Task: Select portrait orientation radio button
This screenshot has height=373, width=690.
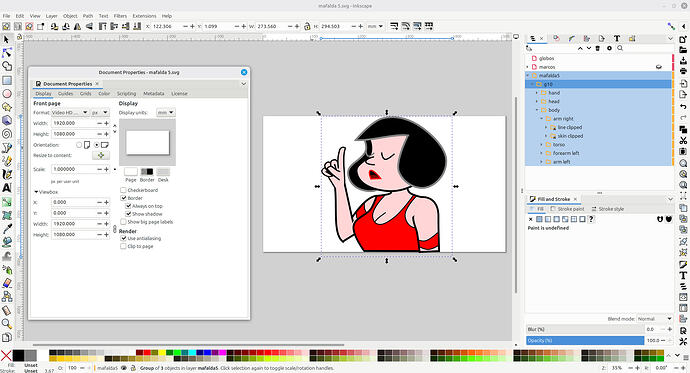Action: click(x=79, y=145)
